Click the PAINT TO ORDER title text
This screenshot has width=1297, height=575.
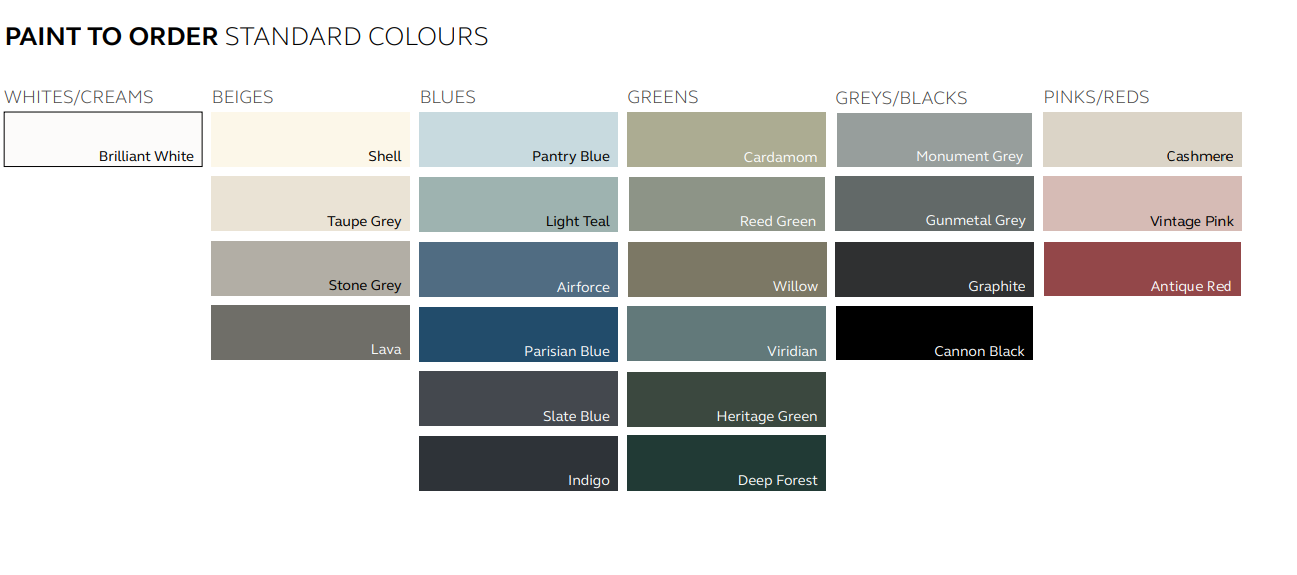point(111,37)
